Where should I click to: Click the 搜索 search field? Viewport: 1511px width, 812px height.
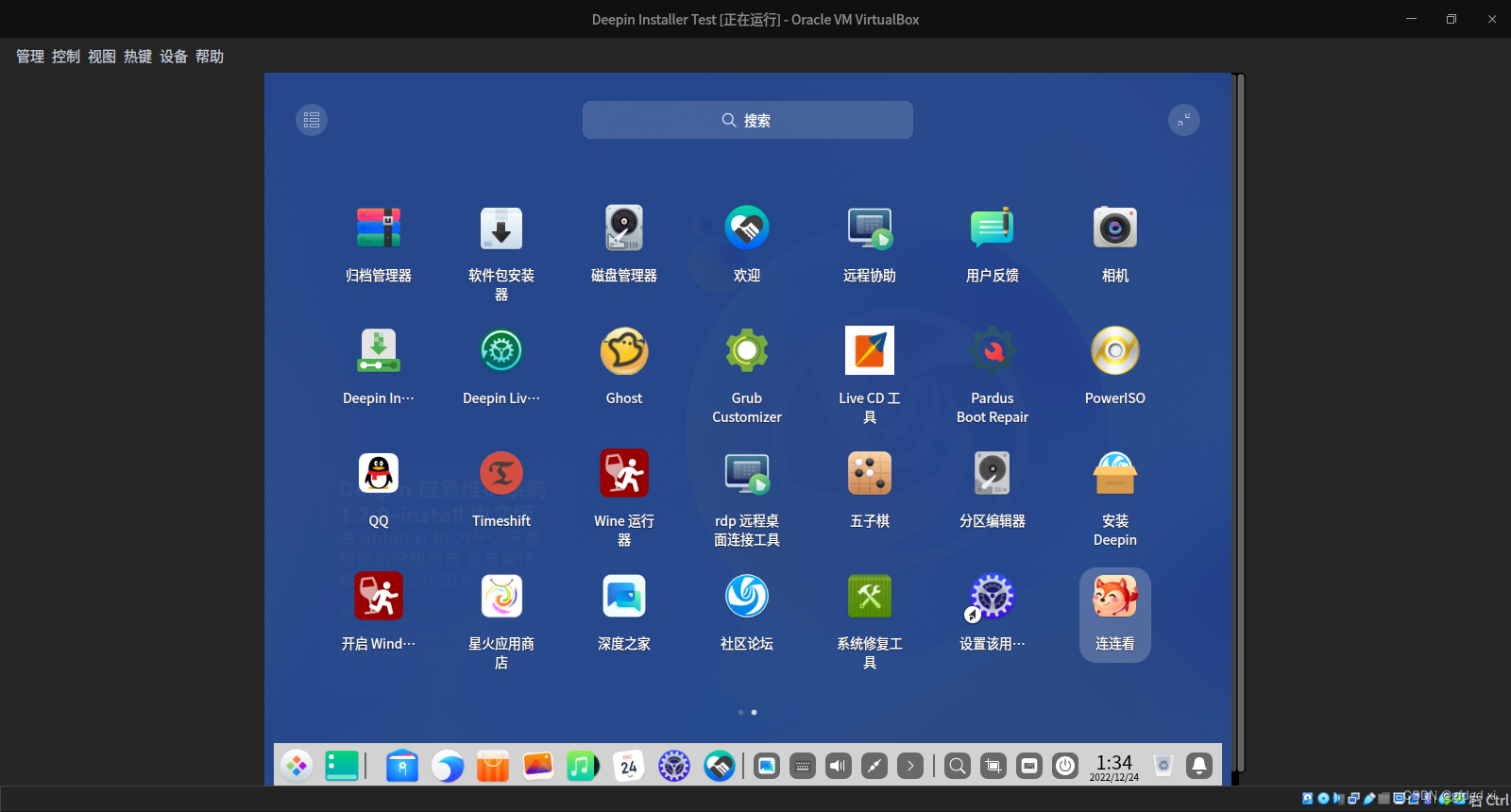[748, 120]
